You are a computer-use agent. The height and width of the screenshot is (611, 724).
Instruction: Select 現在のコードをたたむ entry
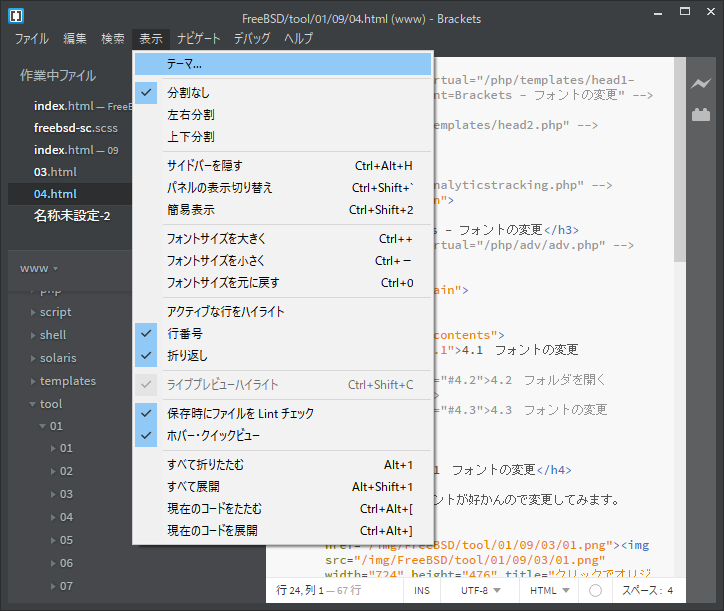pos(283,508)
